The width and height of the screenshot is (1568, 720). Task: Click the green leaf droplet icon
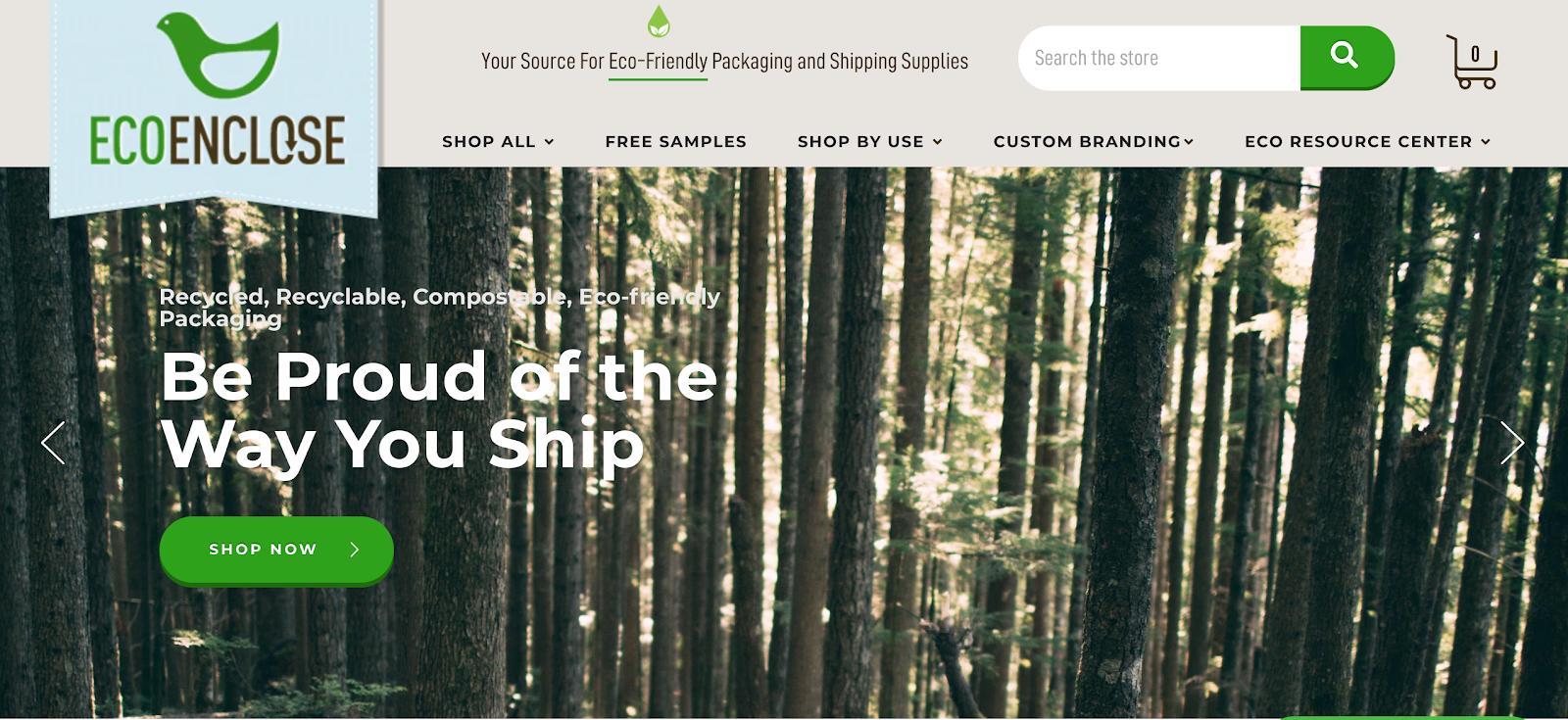pos(659,21)
